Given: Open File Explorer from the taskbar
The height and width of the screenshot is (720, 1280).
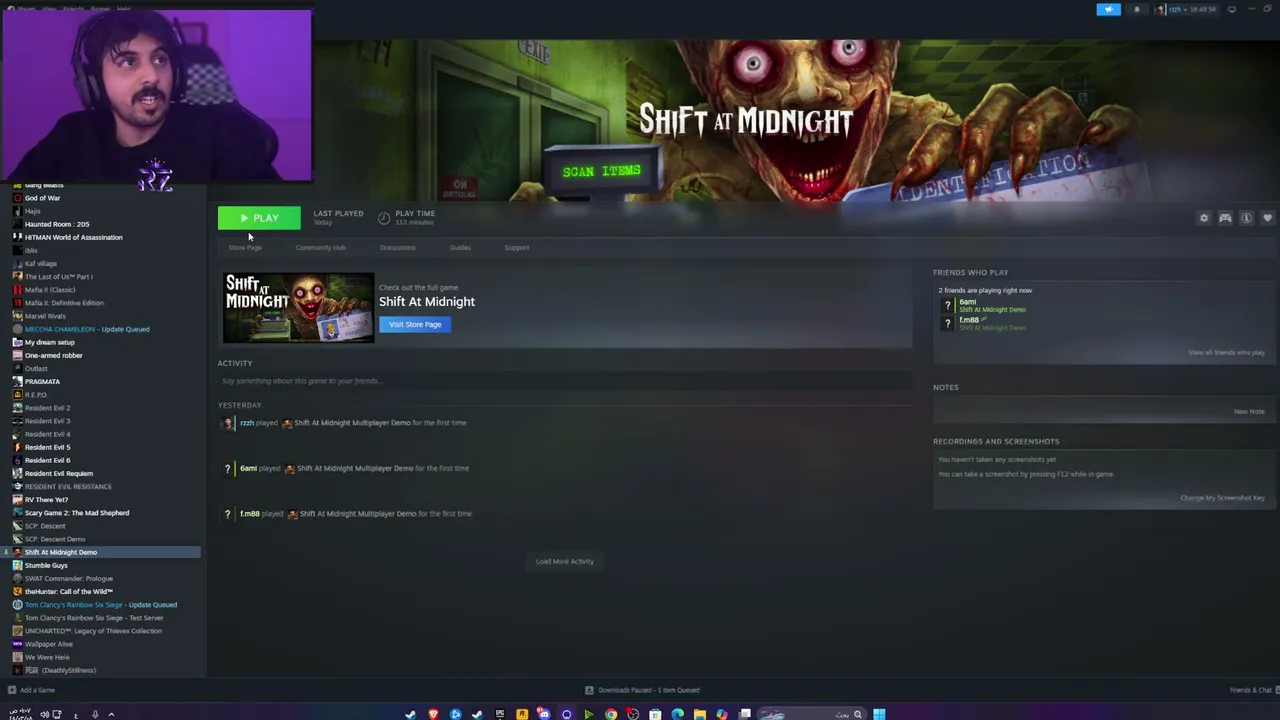Looking at the screenshot, I should (x=700, y=714).
